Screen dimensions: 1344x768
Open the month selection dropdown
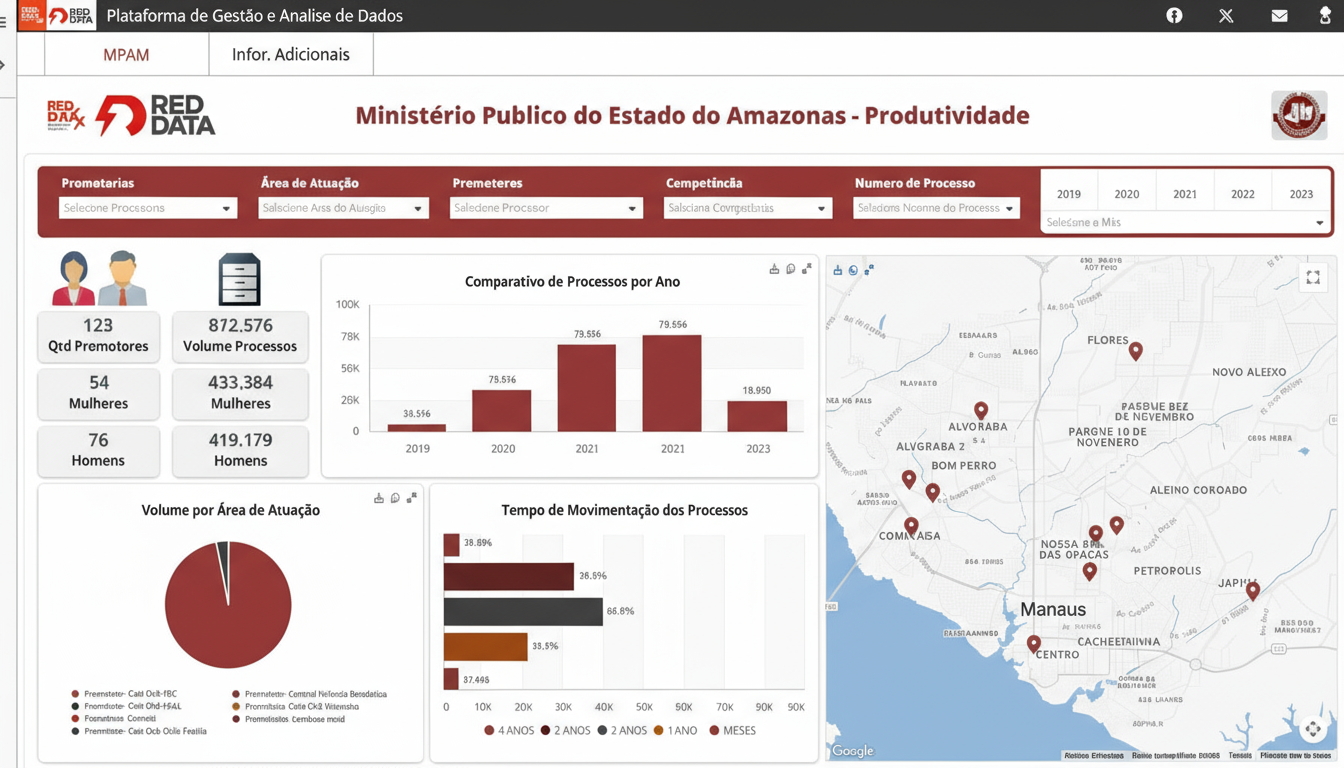(x=1185, y=222)
